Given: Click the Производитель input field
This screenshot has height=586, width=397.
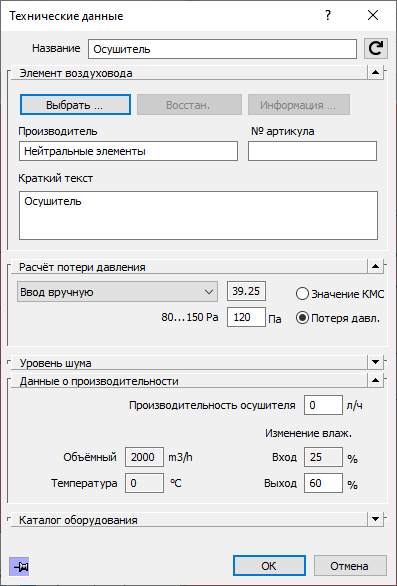Looking at the screenshot, I should tap(128, 151).
